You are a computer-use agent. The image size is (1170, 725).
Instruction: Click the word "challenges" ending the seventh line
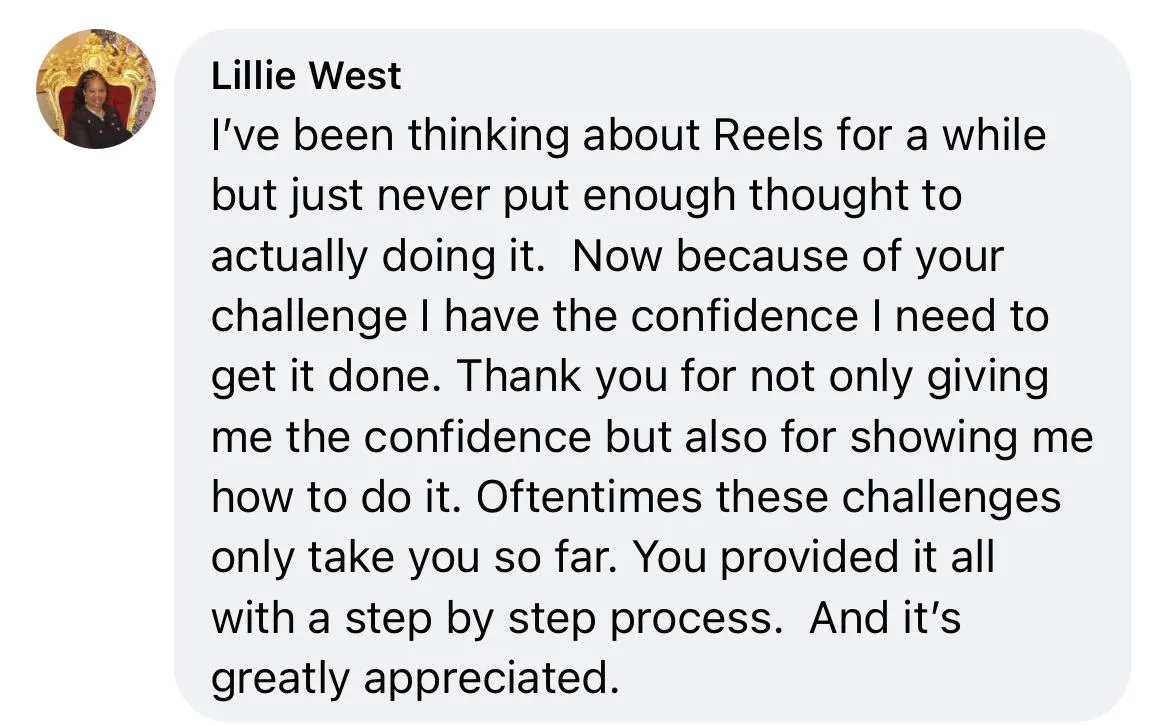point(951,497)
